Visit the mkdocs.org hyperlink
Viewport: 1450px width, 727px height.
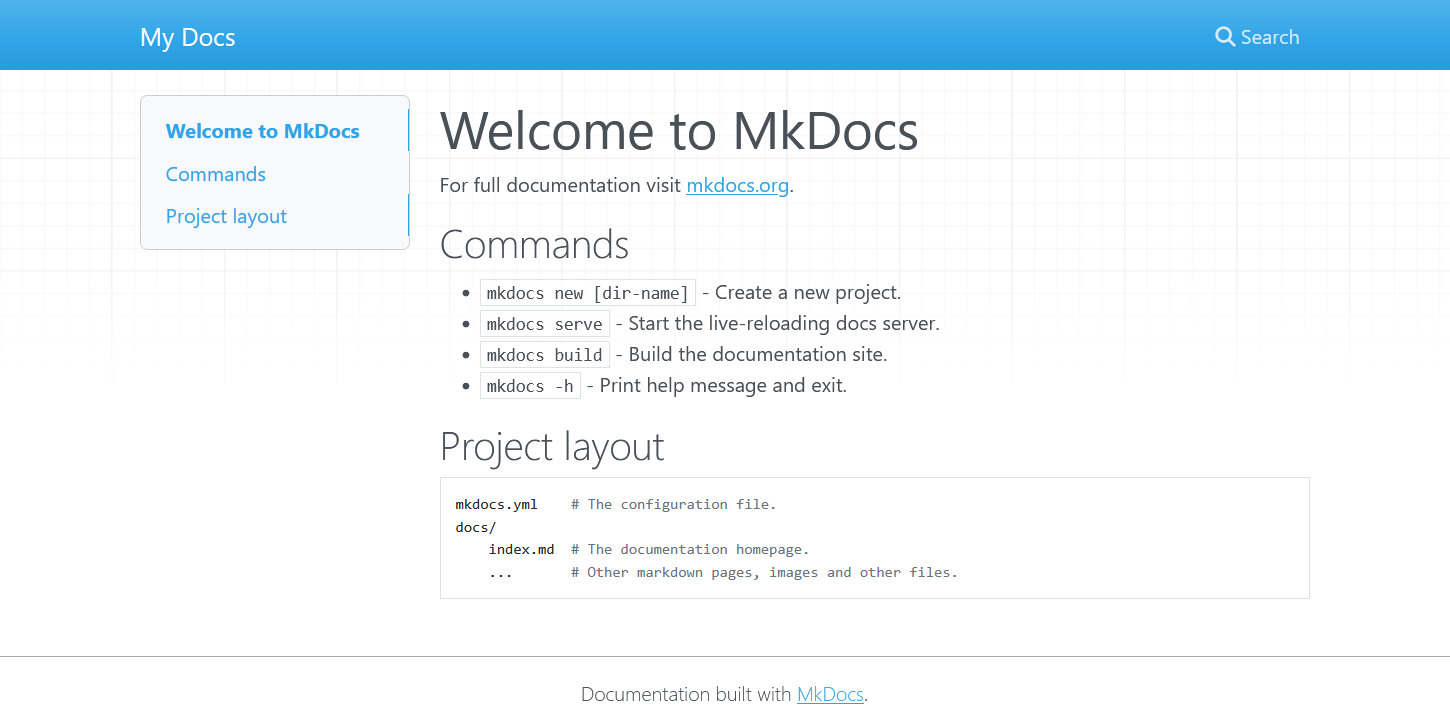tap(737, 185)
